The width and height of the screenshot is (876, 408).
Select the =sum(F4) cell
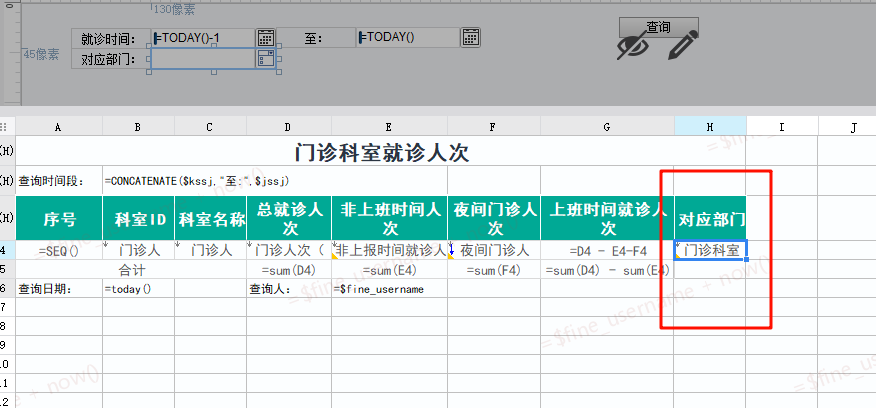tap(494, 270)
